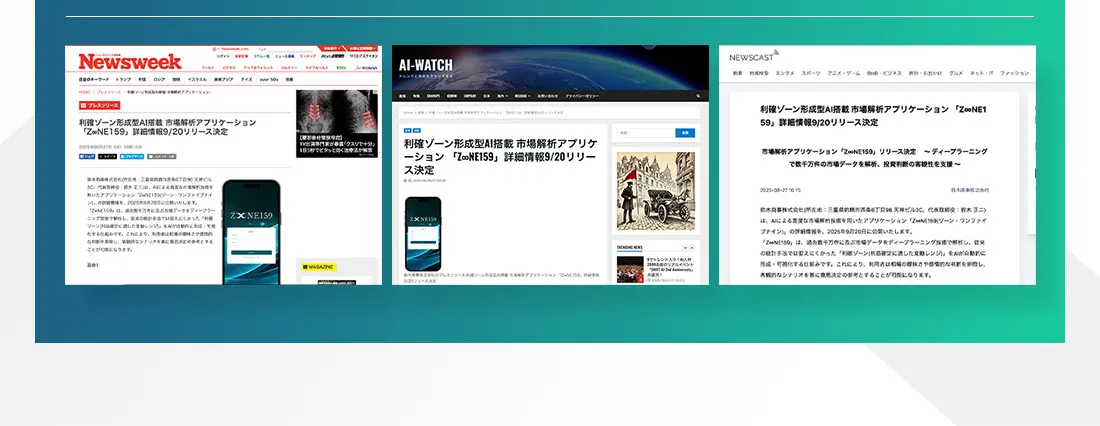Click the vintage car illustration in AI-WATCH sidebar
The height and width of the screenshot is (426, 1100).
click(655, 191)
